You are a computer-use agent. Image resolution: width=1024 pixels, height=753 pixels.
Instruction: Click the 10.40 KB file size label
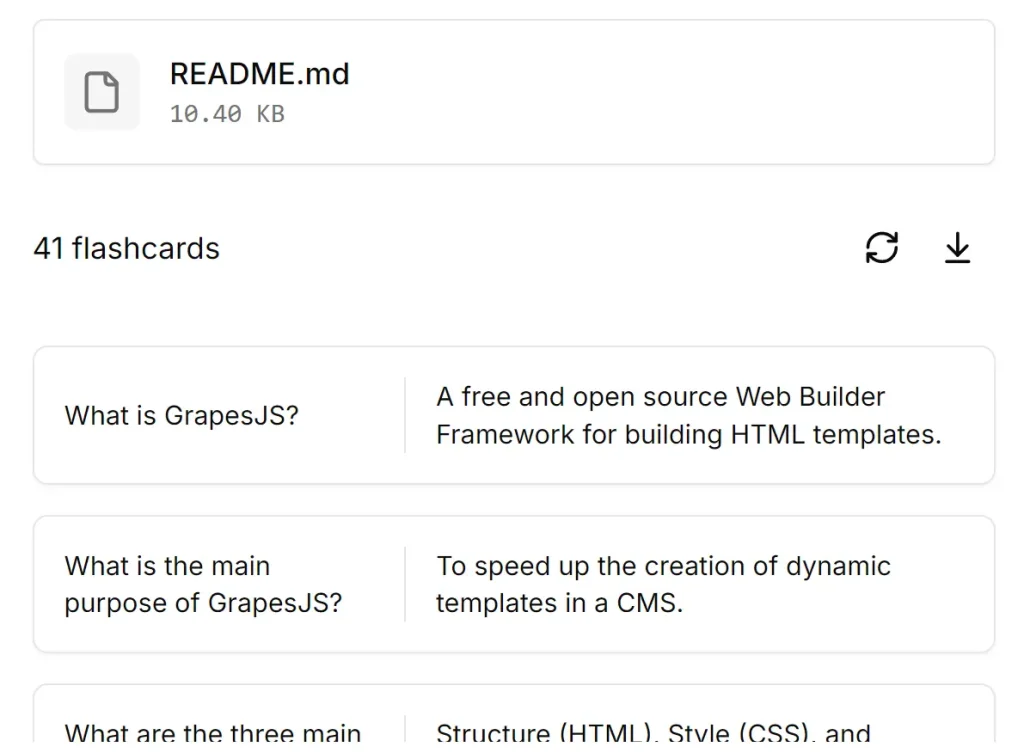coord(226,113)
